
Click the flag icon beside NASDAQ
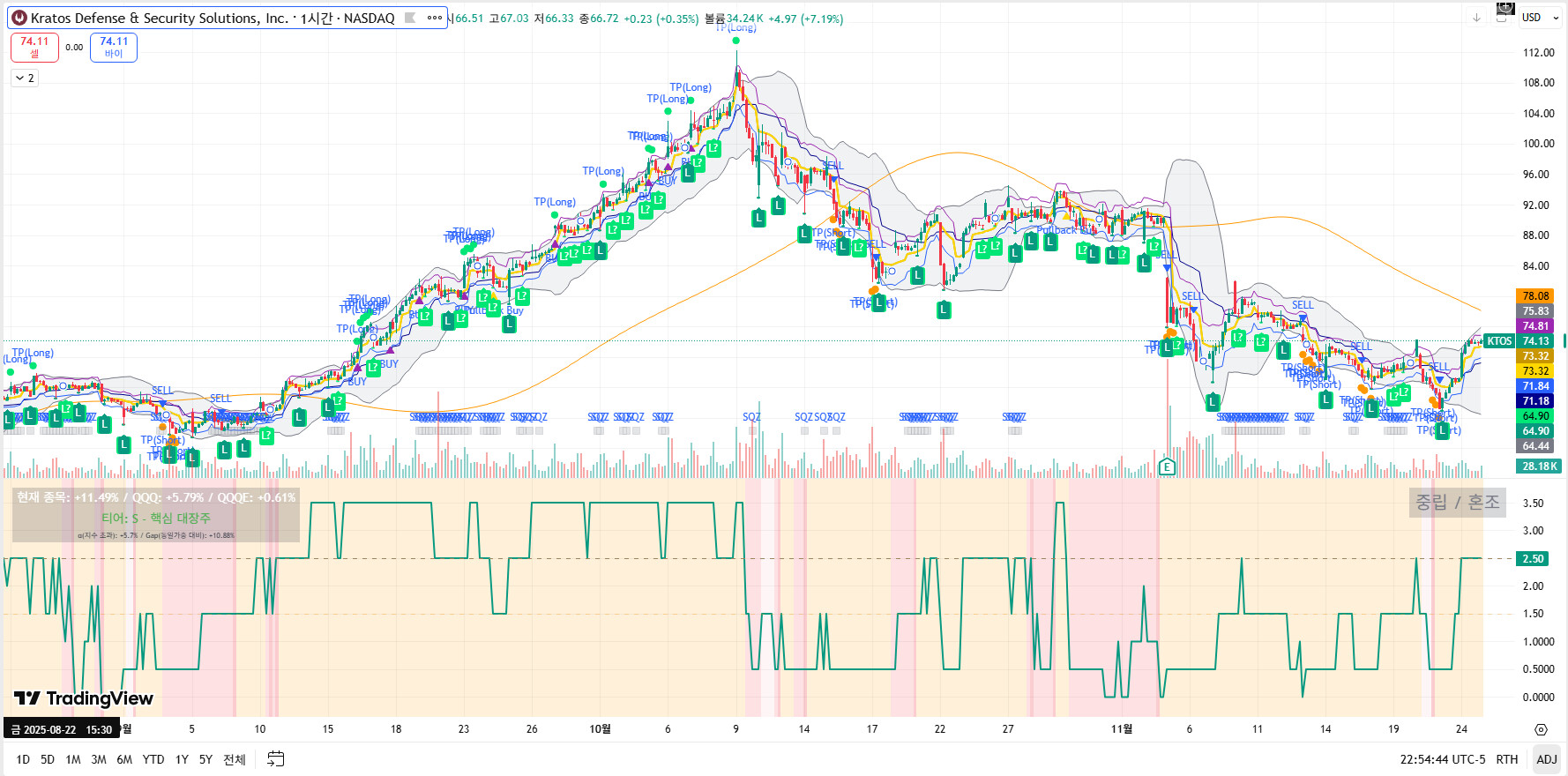[410, 18]
